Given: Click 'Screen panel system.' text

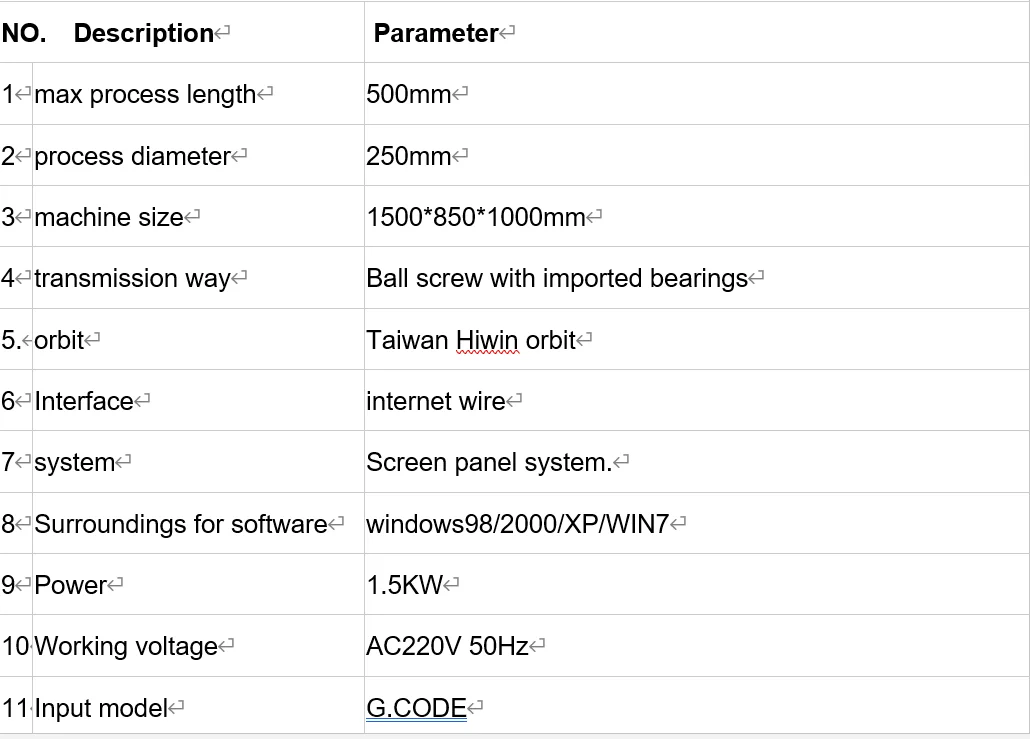Looking at the screenshot, I should tap(489, 462).
